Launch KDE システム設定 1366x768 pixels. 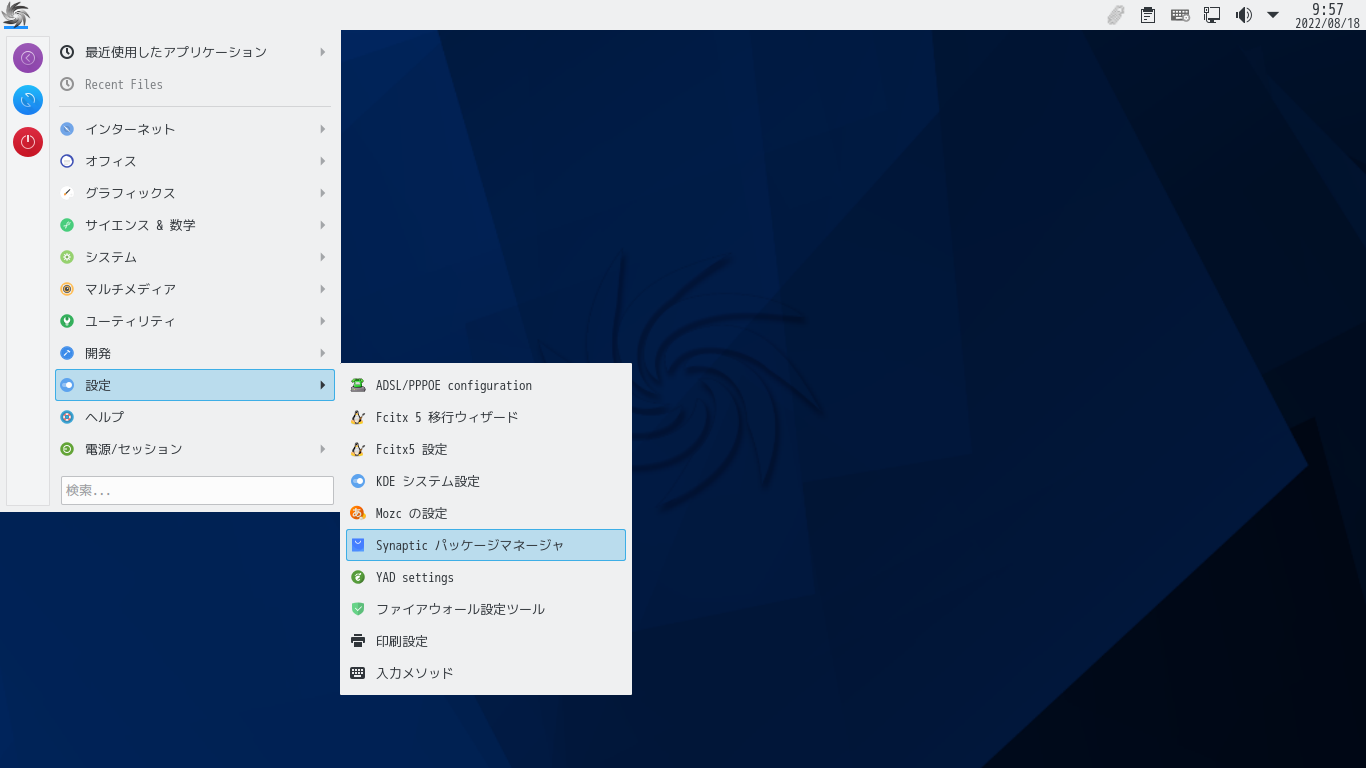tap(486, 481)
